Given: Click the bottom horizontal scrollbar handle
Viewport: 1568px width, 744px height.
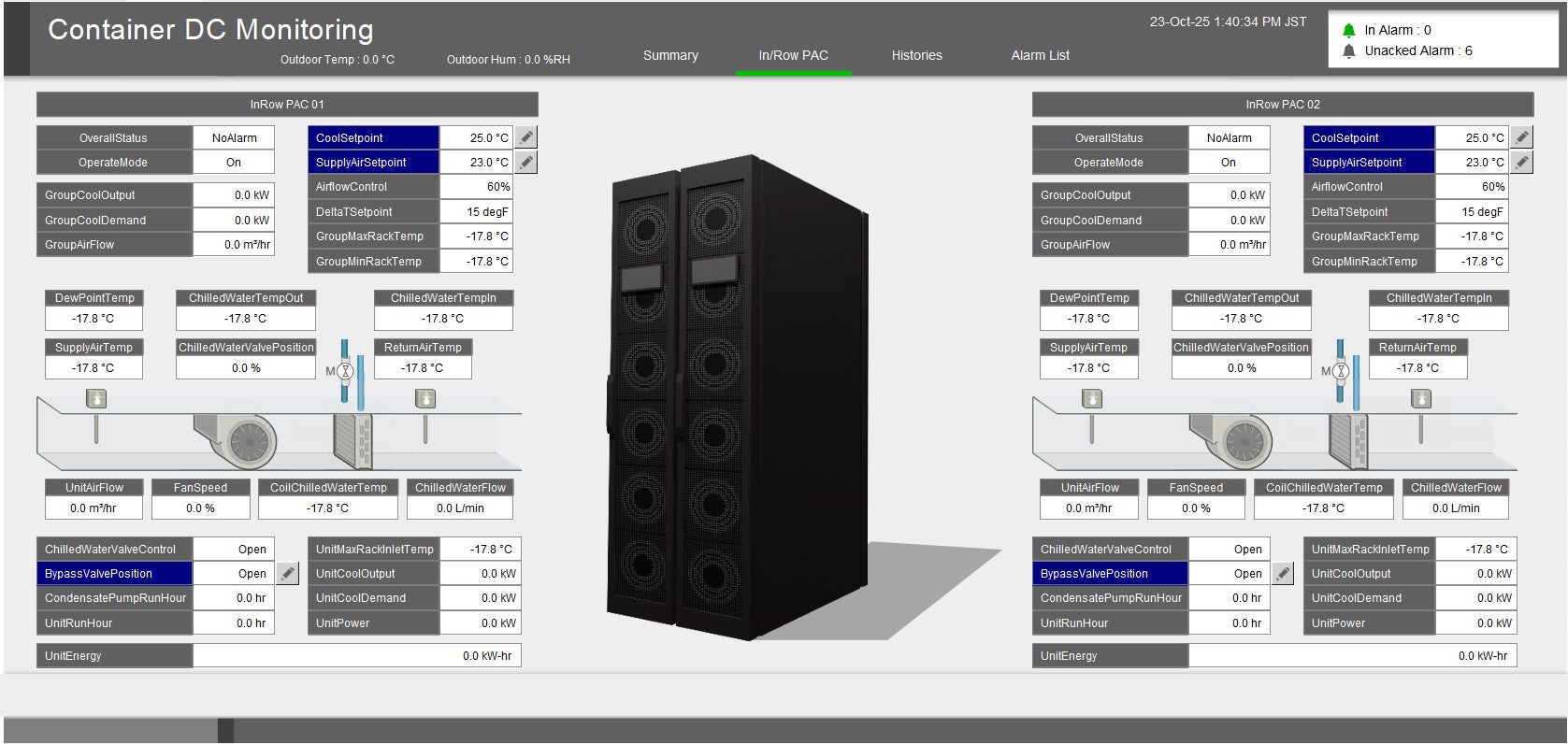Looking at the screenshot, I should pos(225,730).
